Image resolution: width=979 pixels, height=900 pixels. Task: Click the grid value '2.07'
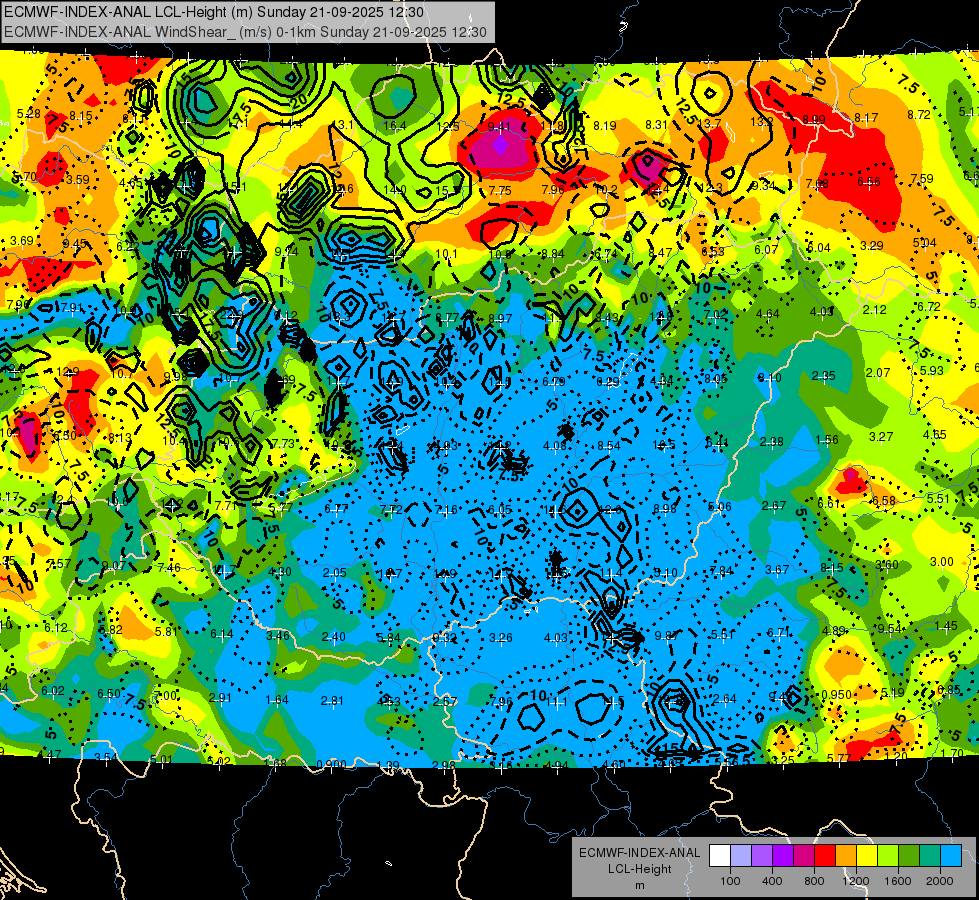coord(878,372)
